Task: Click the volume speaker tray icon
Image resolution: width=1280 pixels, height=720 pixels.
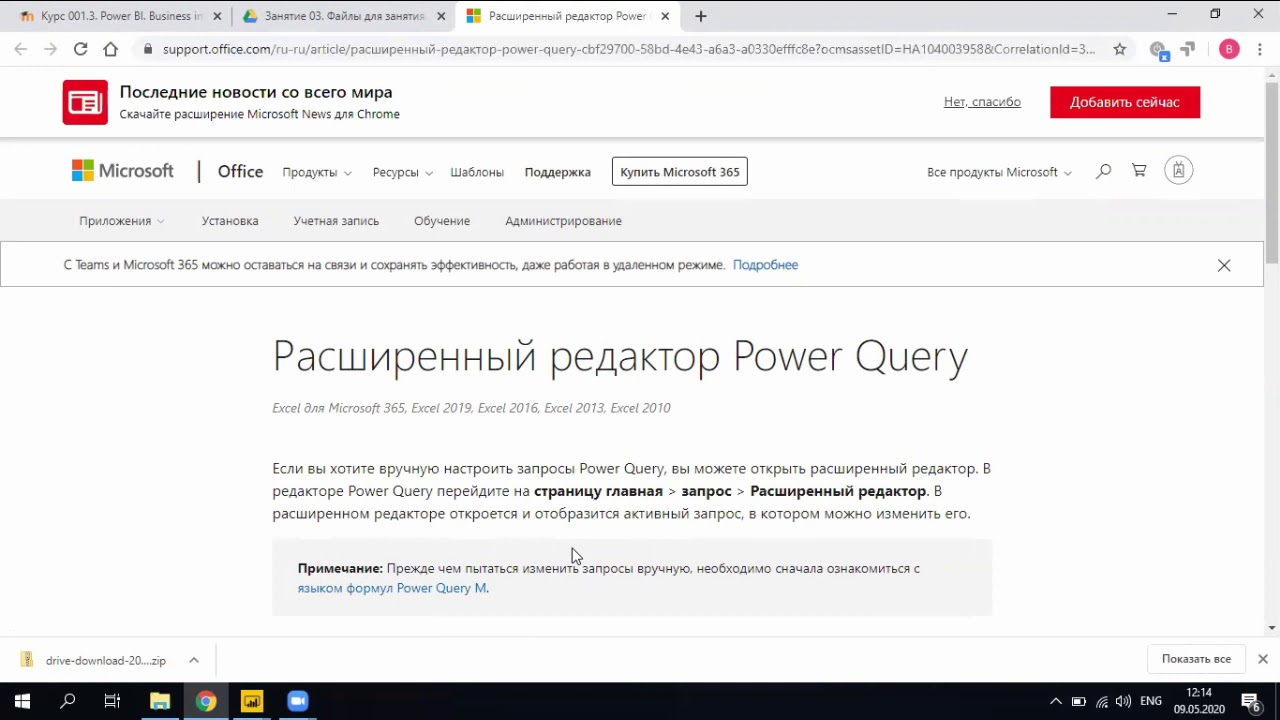Action: [1123, 701]
